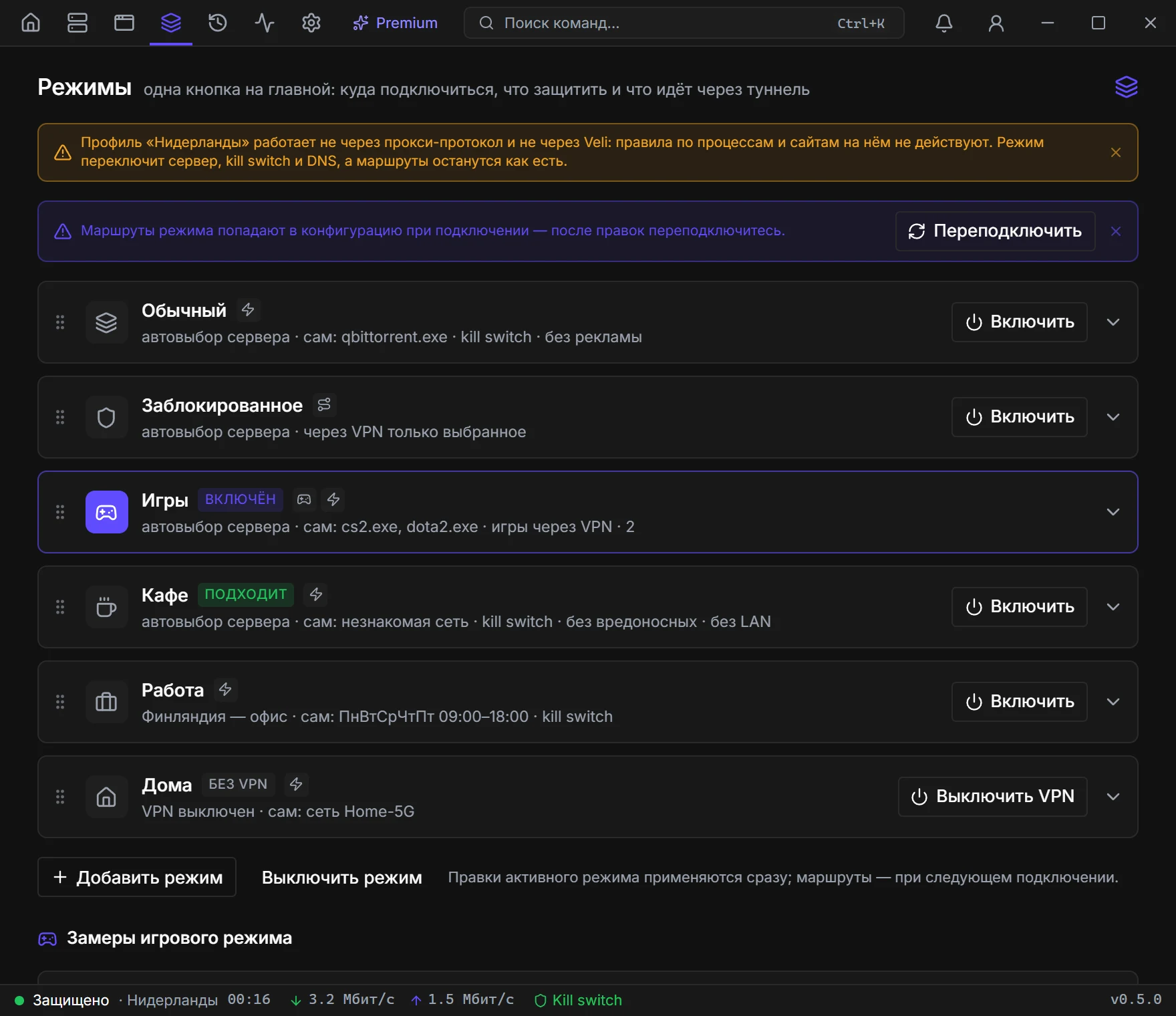Grab the drag handle of Кафе mode
The width and height of the screenshot is (1176, 1016).
tap(60, 607)
